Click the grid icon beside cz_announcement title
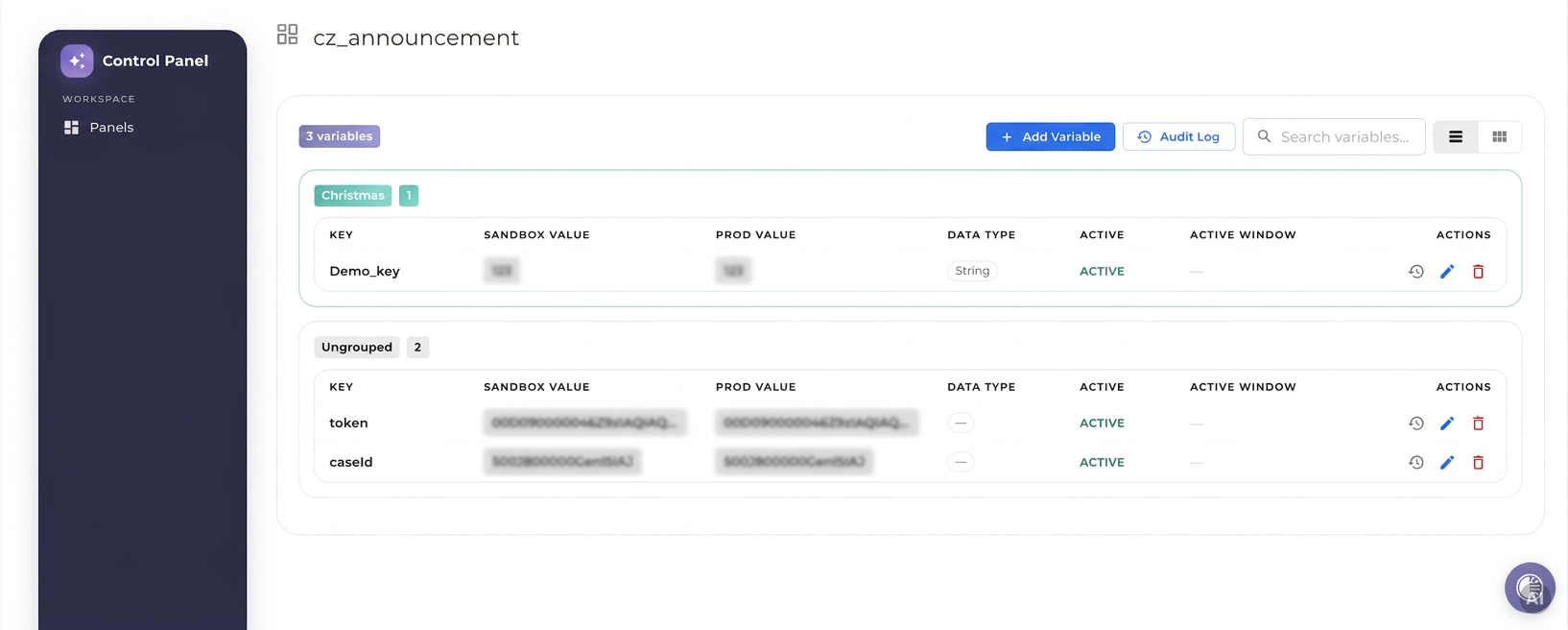The width and height of the screenshot is (1568, 630). coord(287,35)
